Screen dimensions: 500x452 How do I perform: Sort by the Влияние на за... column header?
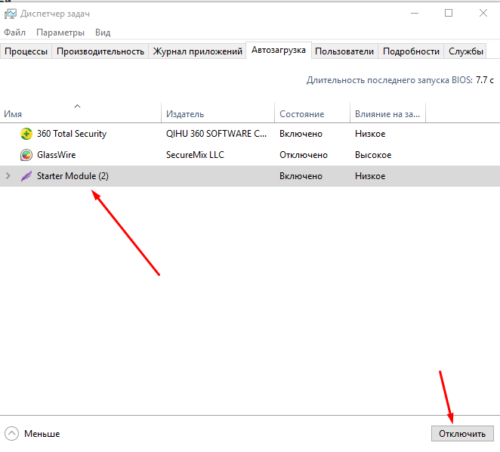pos(388,113)
